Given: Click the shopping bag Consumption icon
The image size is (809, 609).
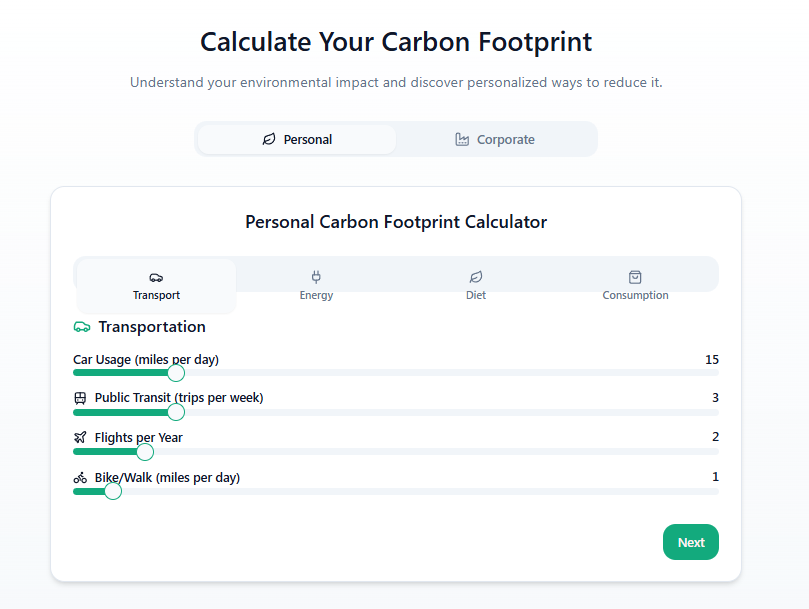Looking at the screenshot, I should coord(635,277).
